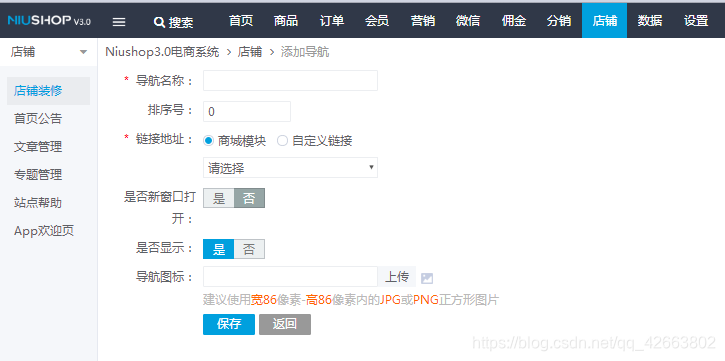725x361 pixels.
Task: Open the 数据 top menu
Action: pyautogui.click(x=650, y=21)
